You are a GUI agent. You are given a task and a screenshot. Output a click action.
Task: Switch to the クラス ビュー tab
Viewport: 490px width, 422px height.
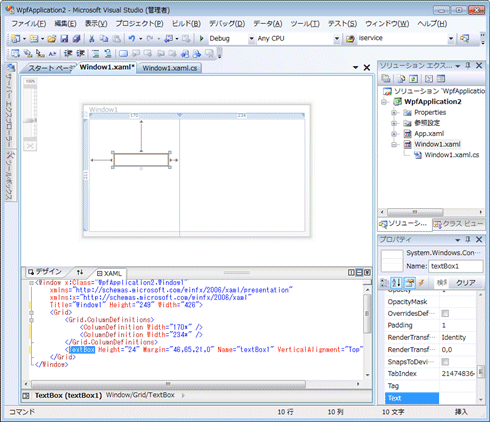click(459, 224)
